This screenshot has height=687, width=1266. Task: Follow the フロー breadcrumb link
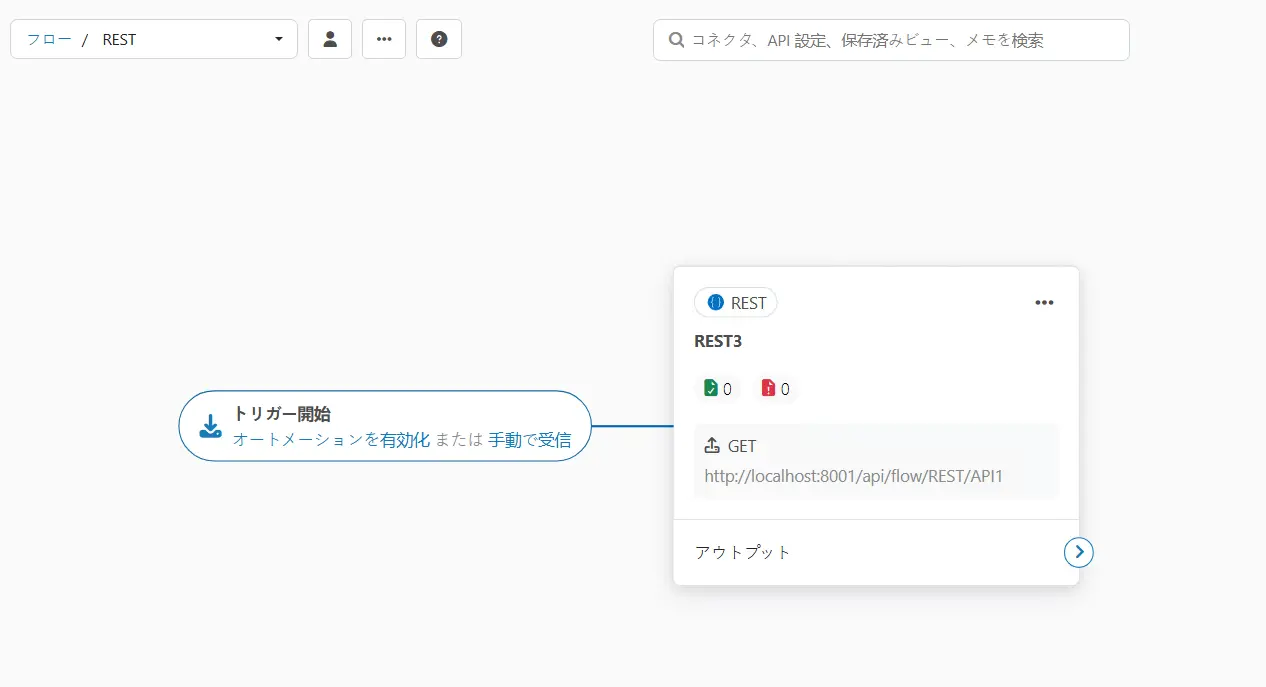tap(49, 40)
